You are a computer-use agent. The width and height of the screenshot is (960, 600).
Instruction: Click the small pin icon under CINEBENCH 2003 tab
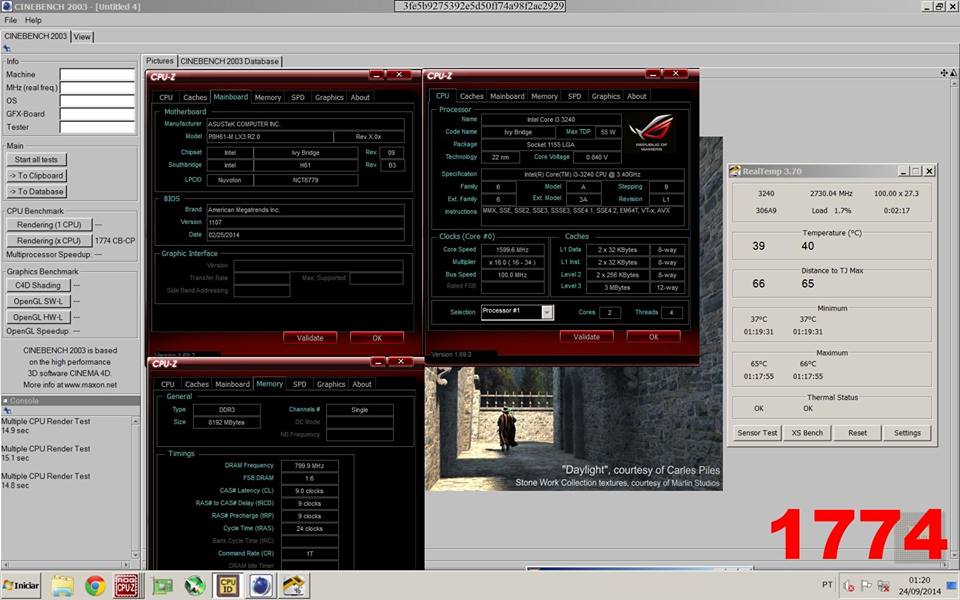pos(7,48)
